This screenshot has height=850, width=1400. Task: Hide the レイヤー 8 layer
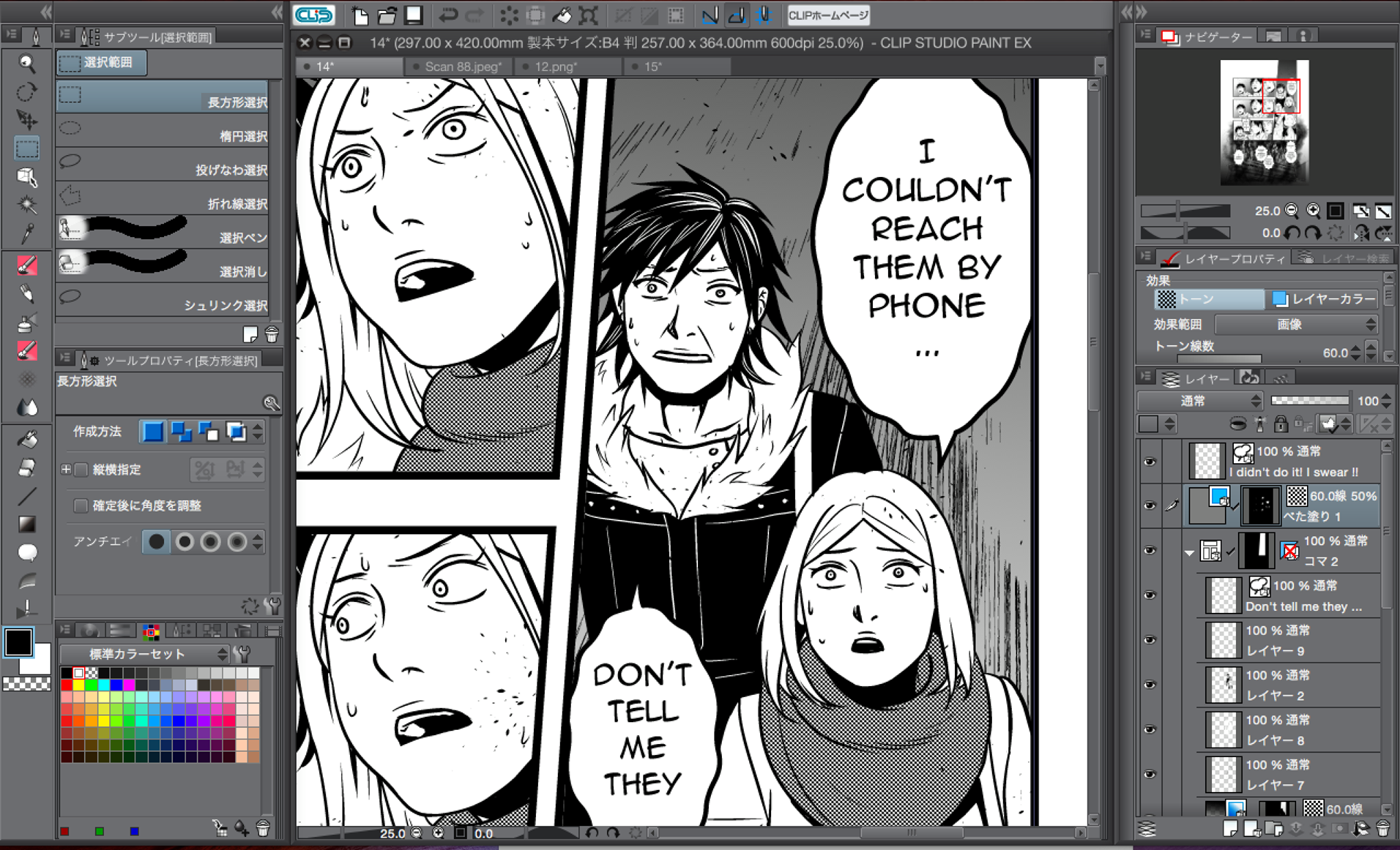1150,730
